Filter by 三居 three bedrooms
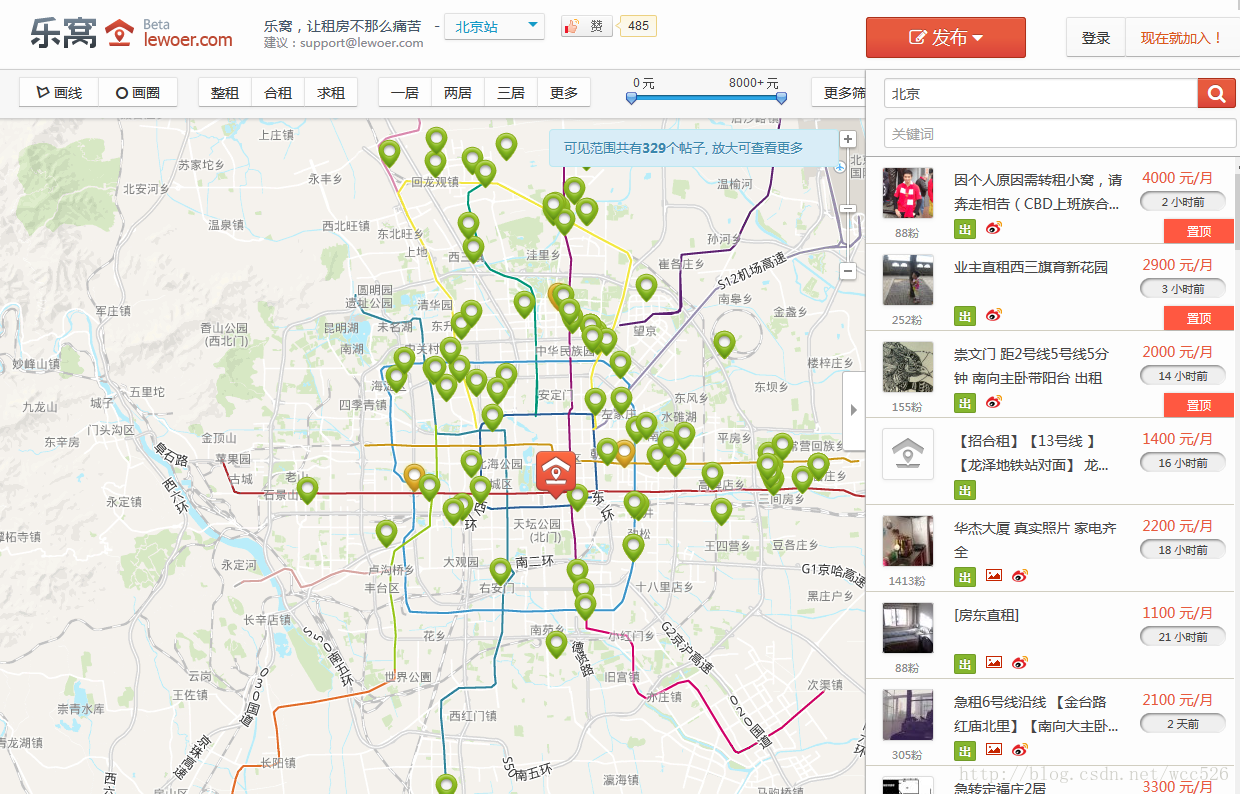 [511, 92]
